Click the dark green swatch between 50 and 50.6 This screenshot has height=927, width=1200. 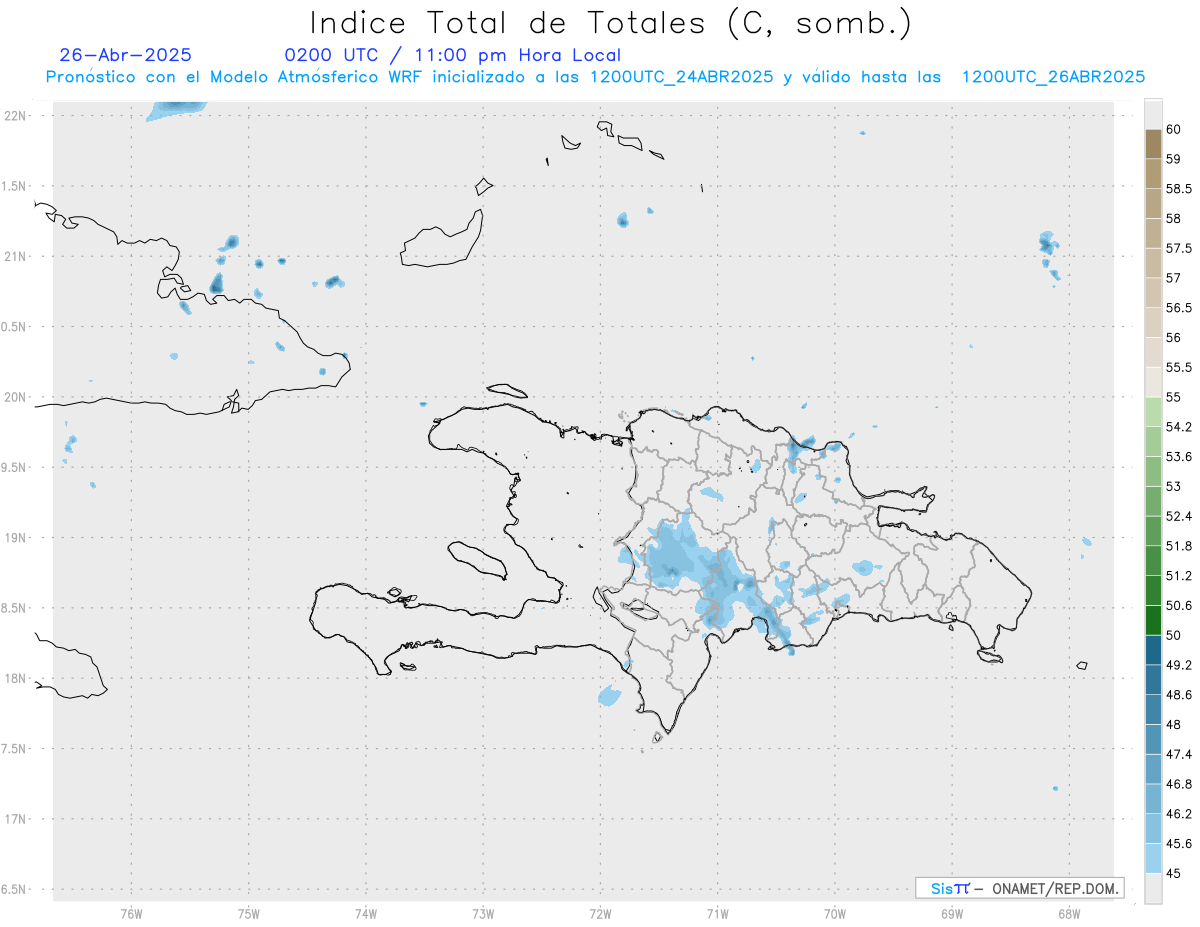click(1153, 620)
